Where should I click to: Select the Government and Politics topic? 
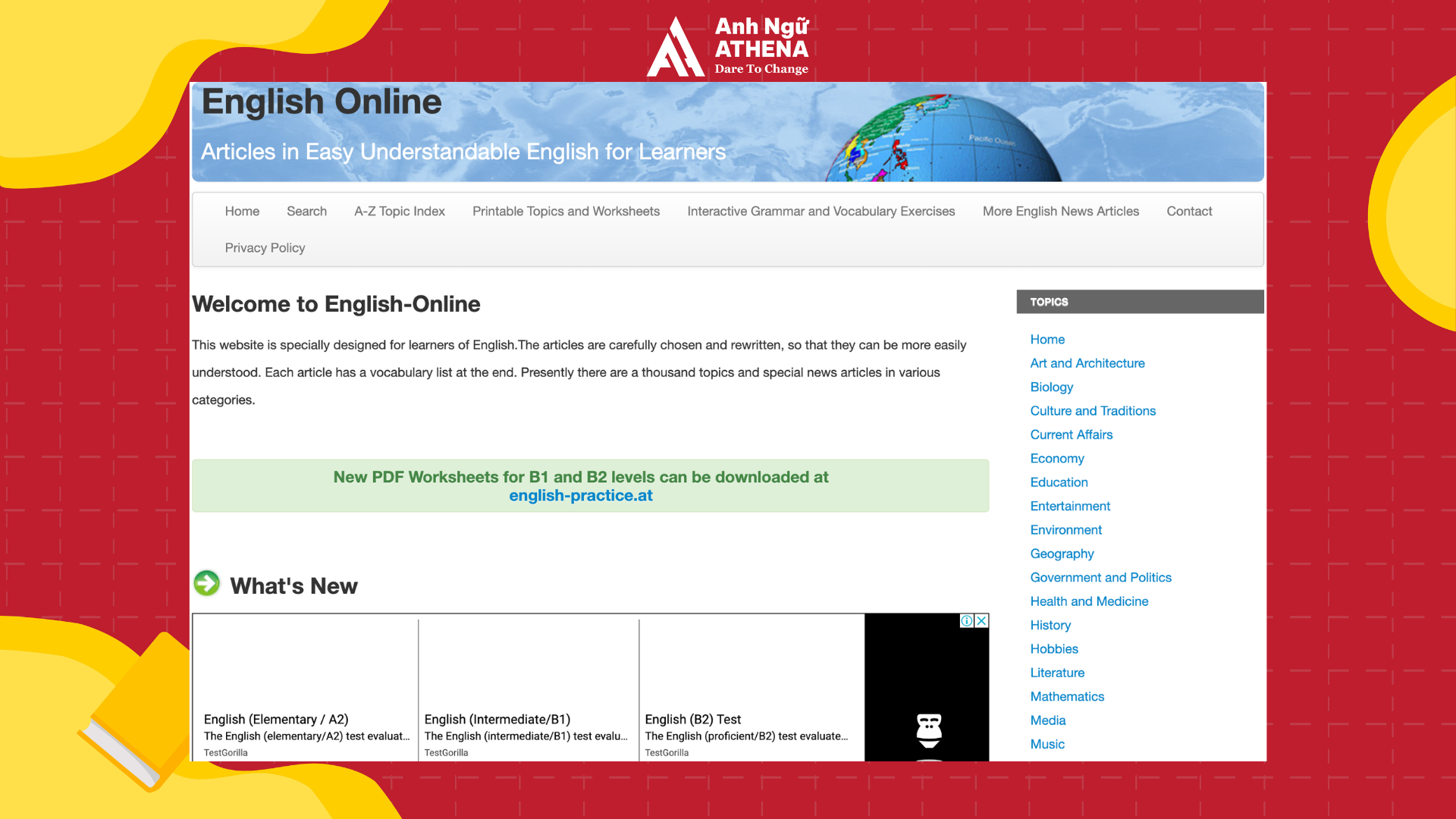(1100, 577)
